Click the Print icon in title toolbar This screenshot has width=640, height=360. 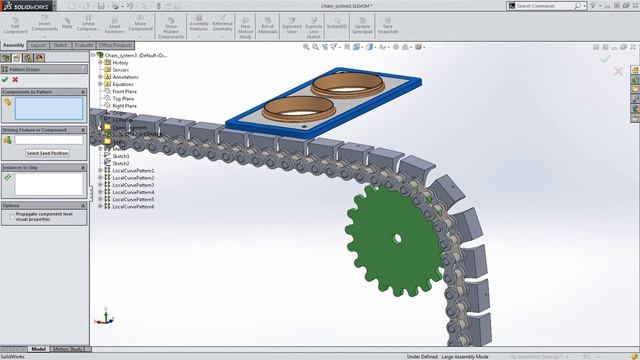pyautogui.click(x=116, y=6)
